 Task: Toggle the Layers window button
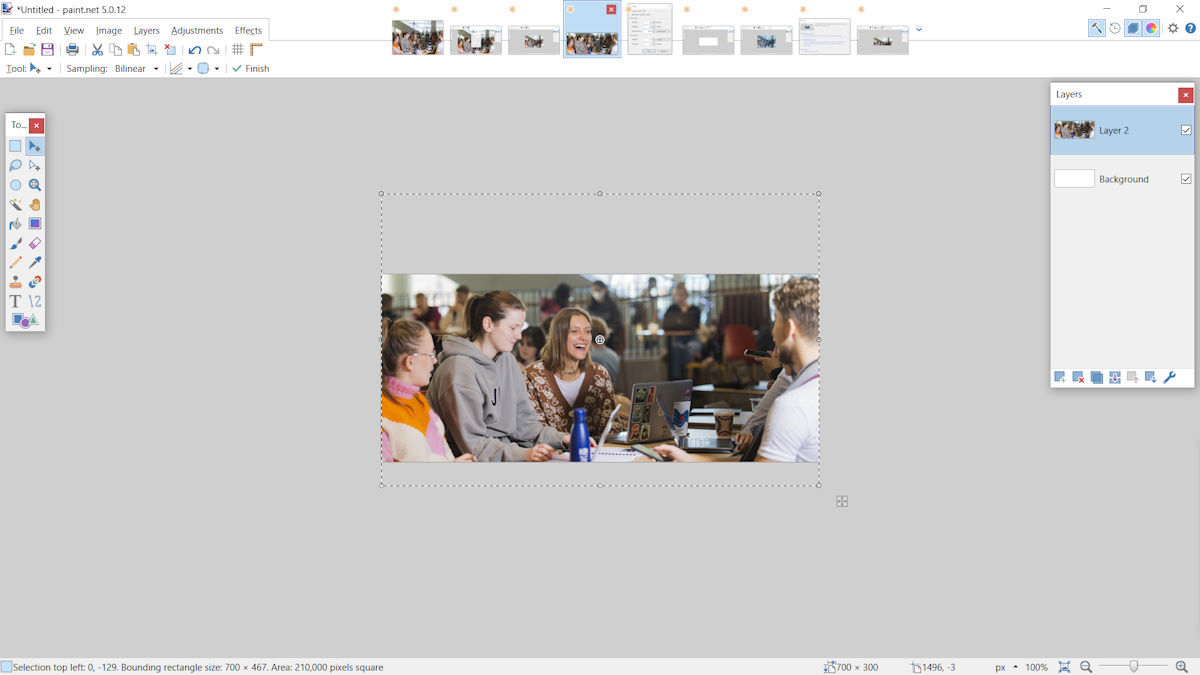click(1133, 28)
